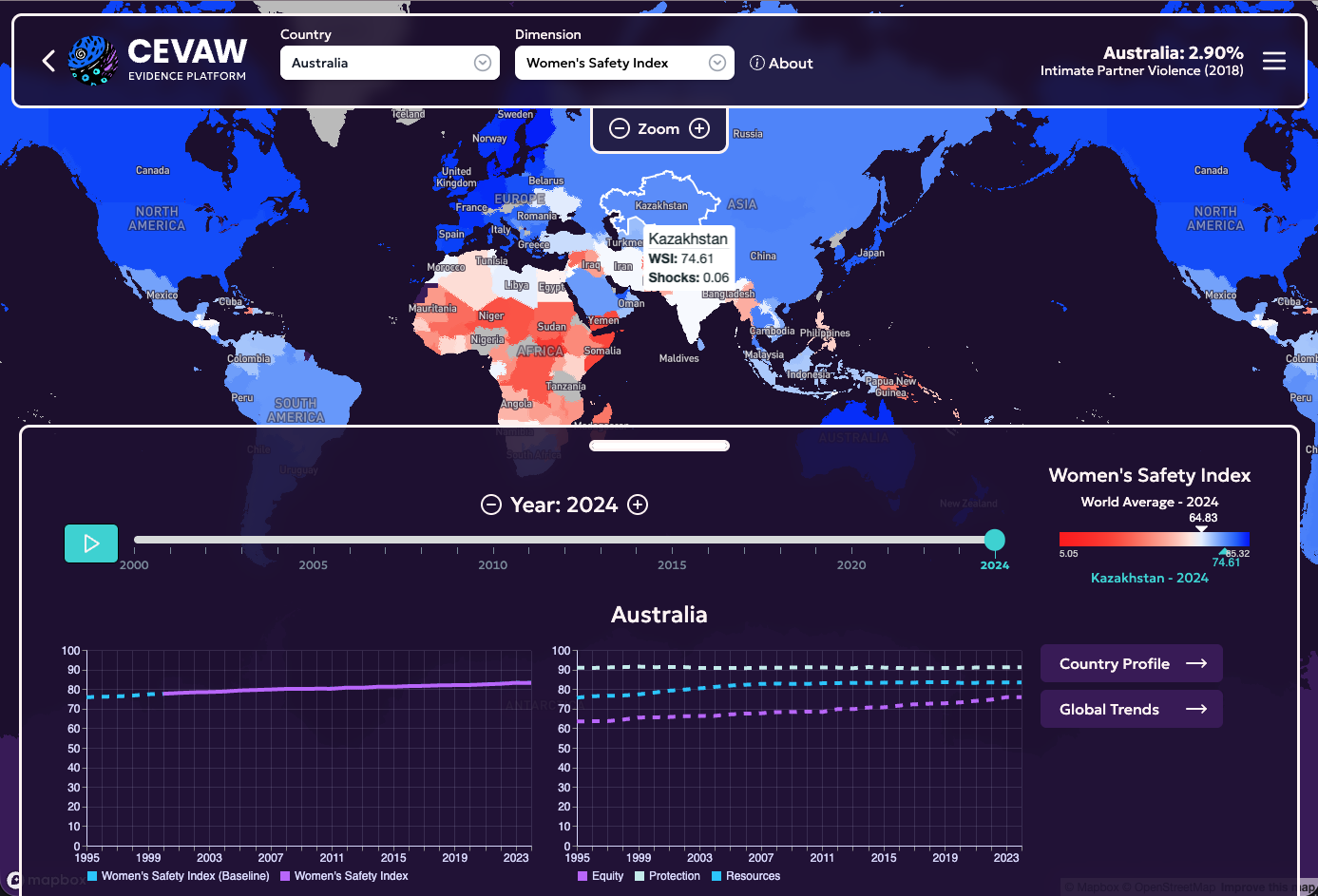Open the Global Trends page
This screenshot has height=896, width=1318.
pos(1131,709)
